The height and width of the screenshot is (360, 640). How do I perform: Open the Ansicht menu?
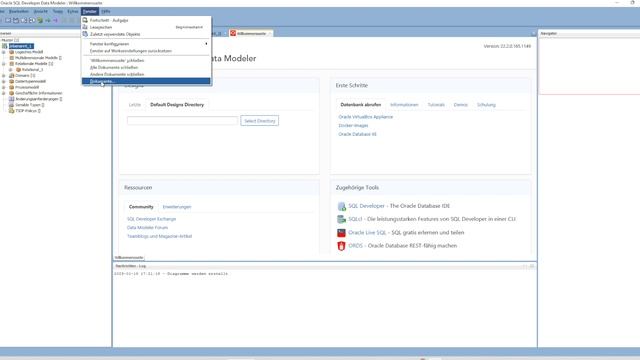pos(40,11)
